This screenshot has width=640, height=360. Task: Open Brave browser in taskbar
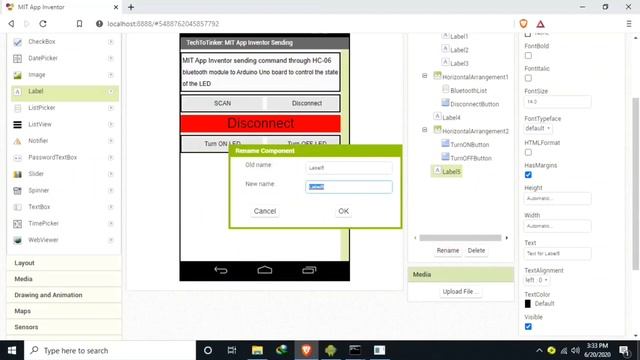click(x=306, y=350)
